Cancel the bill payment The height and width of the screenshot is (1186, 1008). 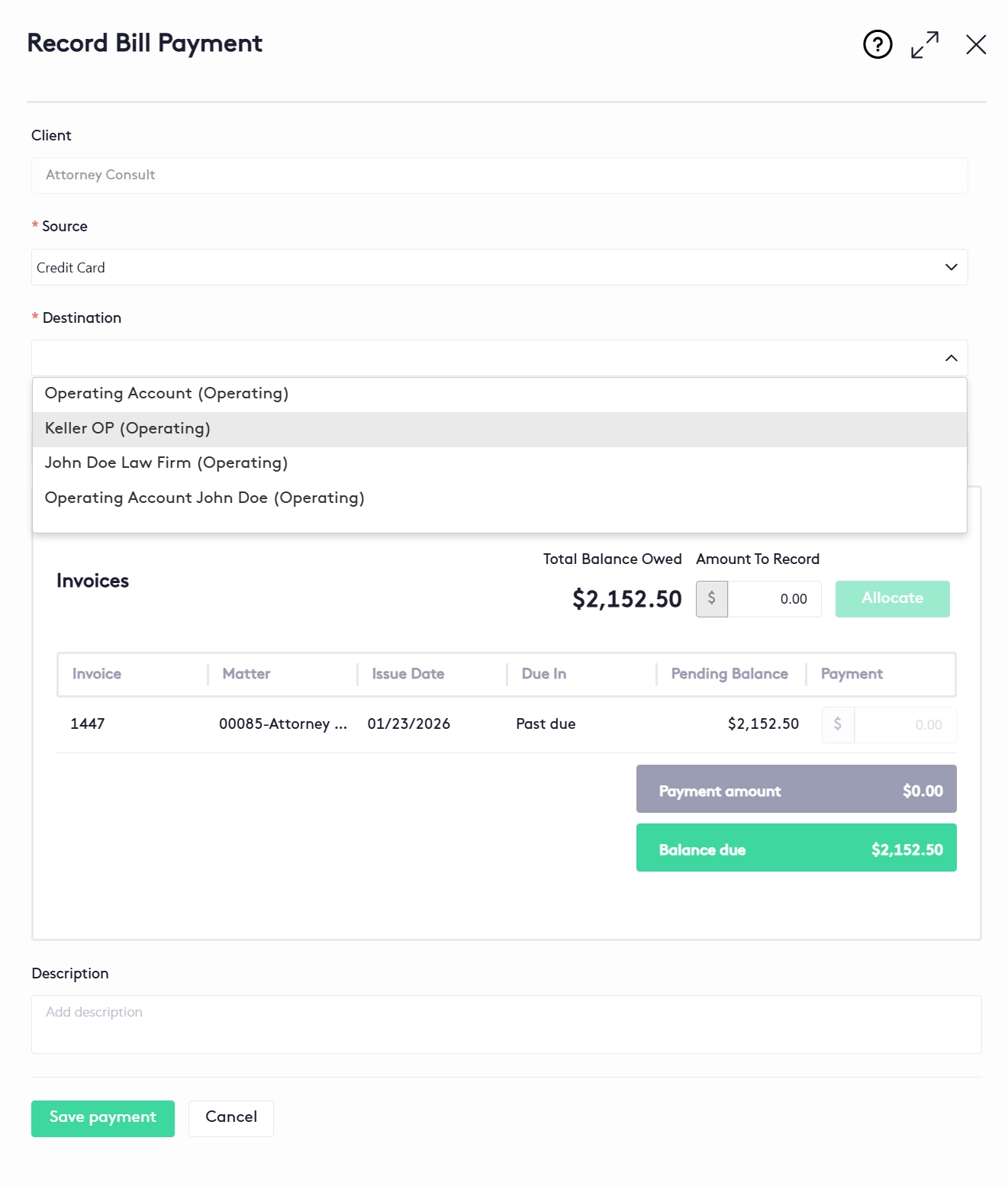click(231, 1118)
